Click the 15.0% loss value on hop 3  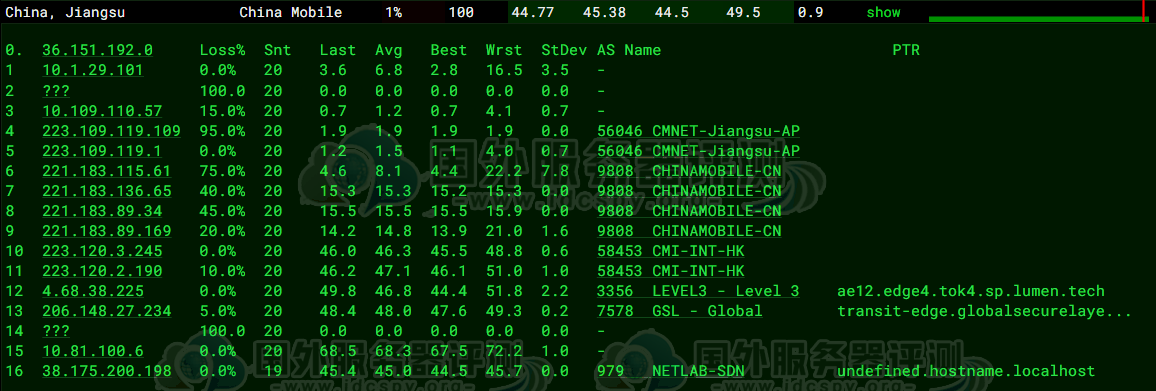tap(218, 111)
